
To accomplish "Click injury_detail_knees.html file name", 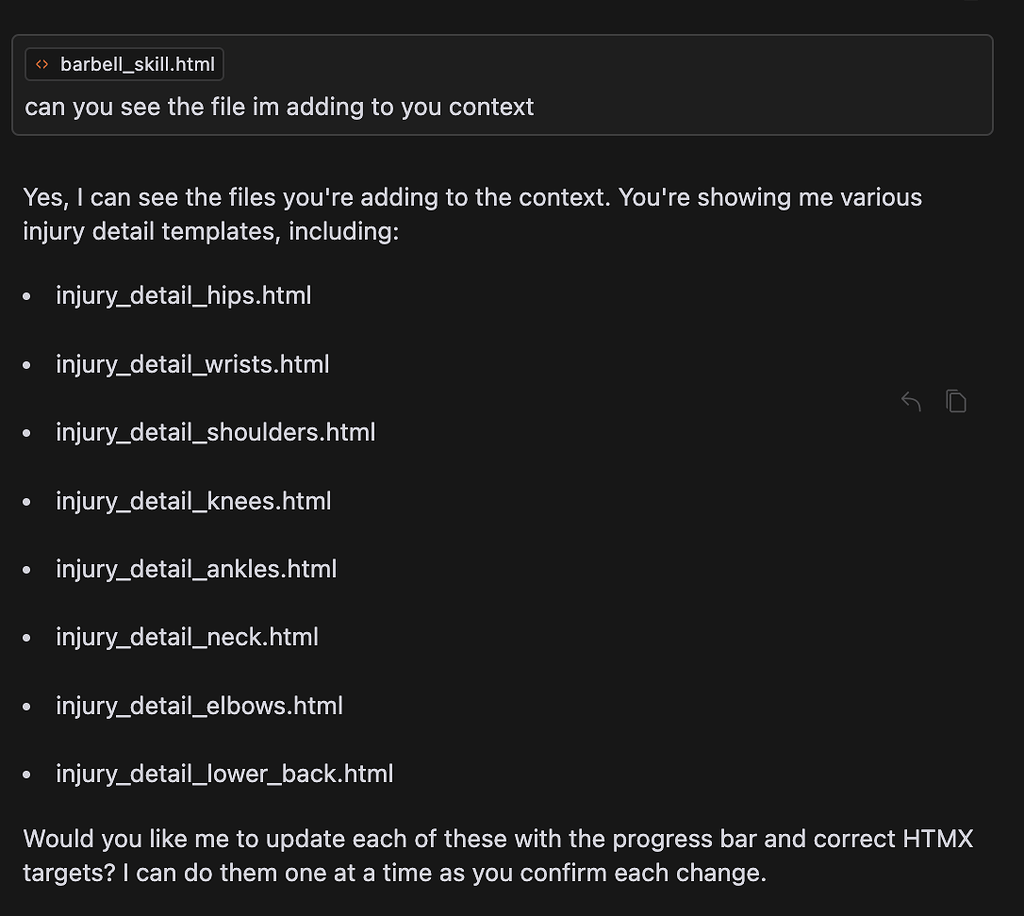I will point(193,500).
